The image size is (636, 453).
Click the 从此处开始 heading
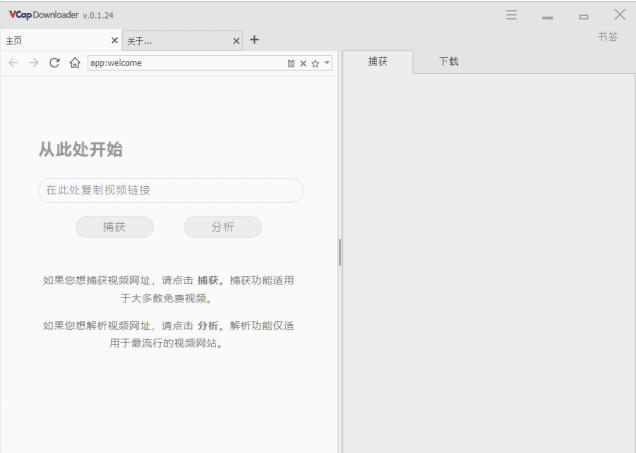point(80,149)
